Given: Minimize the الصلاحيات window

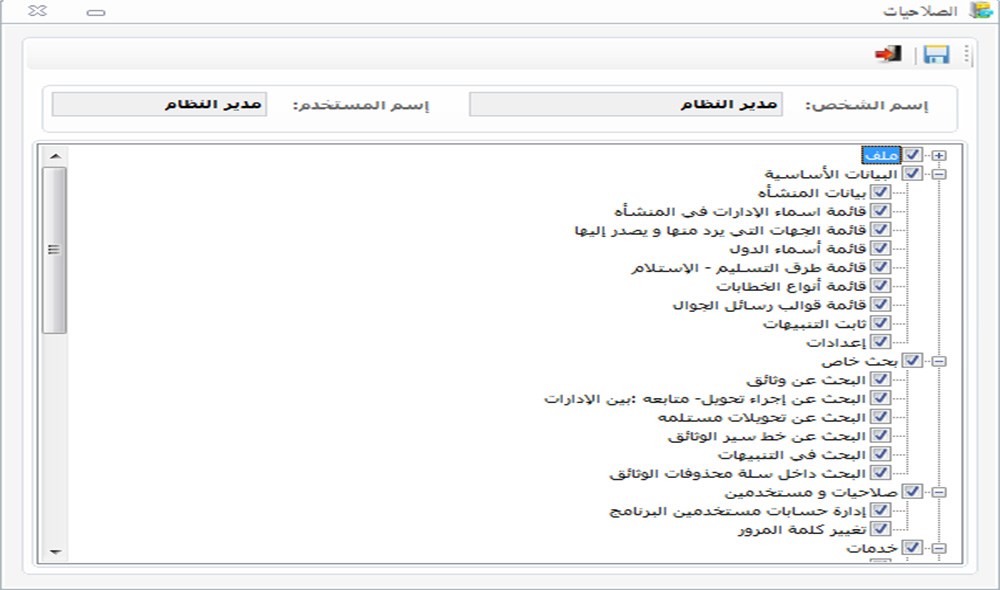Looking at the screenshot, I should click(x=96, y=12).
